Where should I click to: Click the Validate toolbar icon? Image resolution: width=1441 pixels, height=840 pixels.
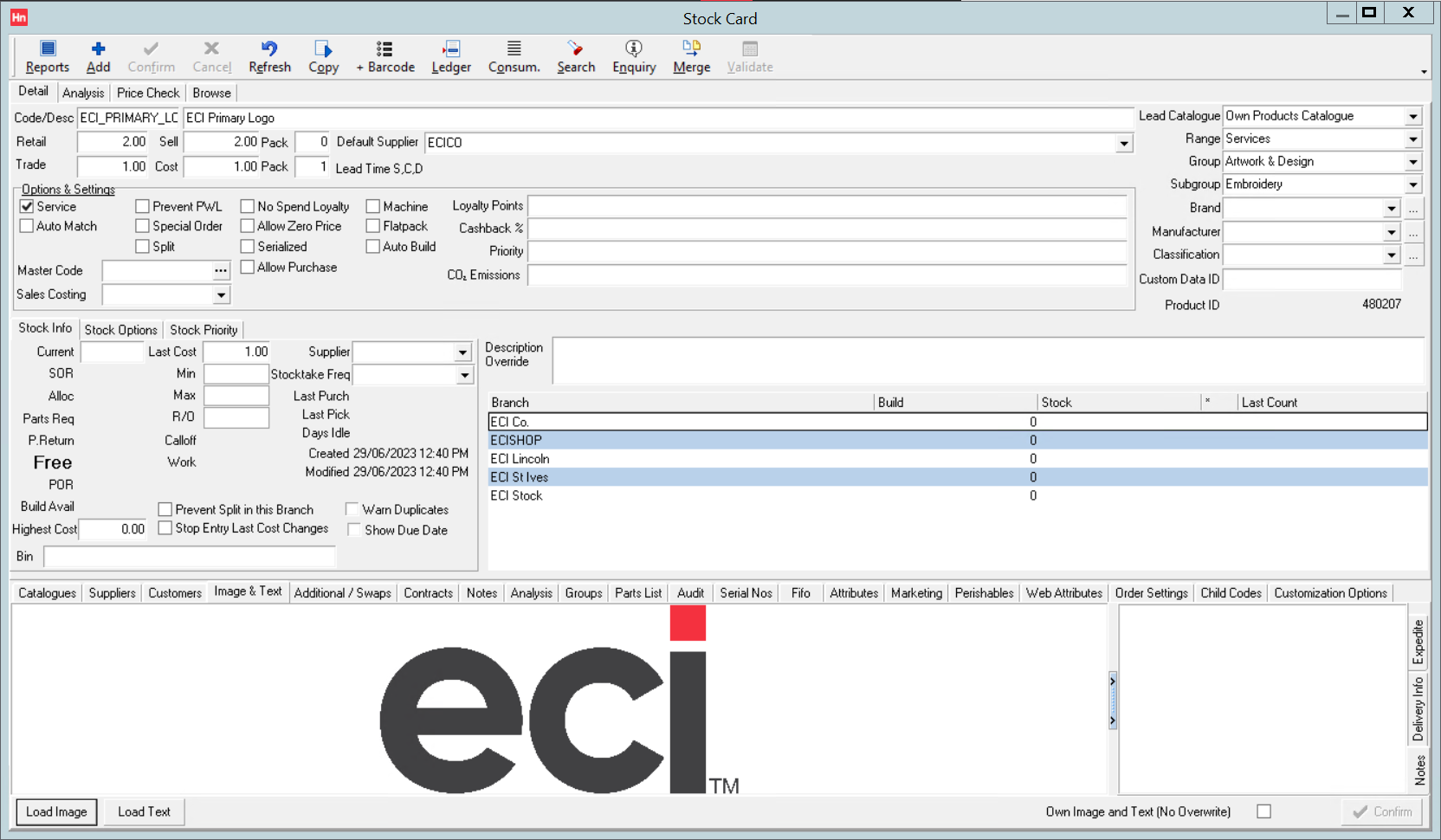click(x=750, y=57)
